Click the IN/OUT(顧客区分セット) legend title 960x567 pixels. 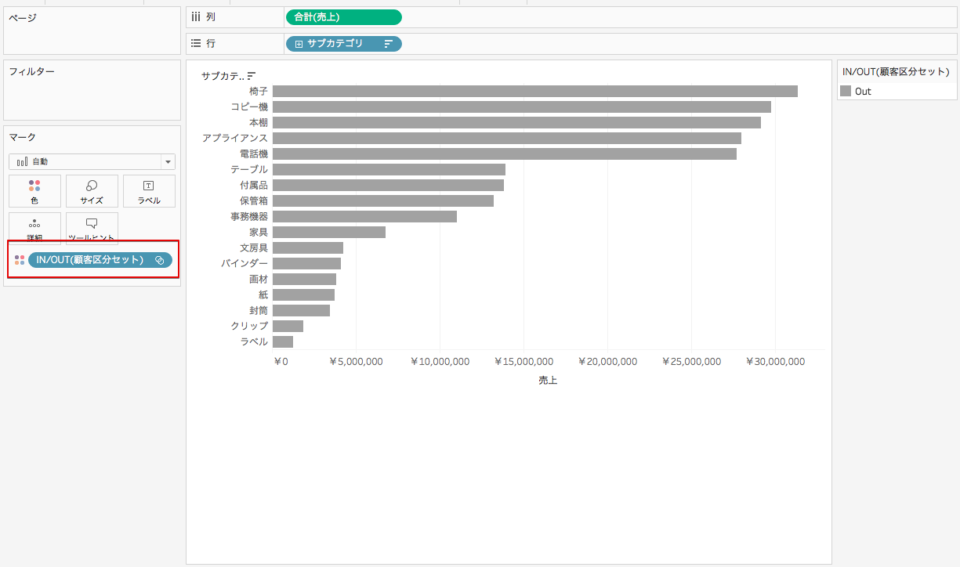click(896, 72)
